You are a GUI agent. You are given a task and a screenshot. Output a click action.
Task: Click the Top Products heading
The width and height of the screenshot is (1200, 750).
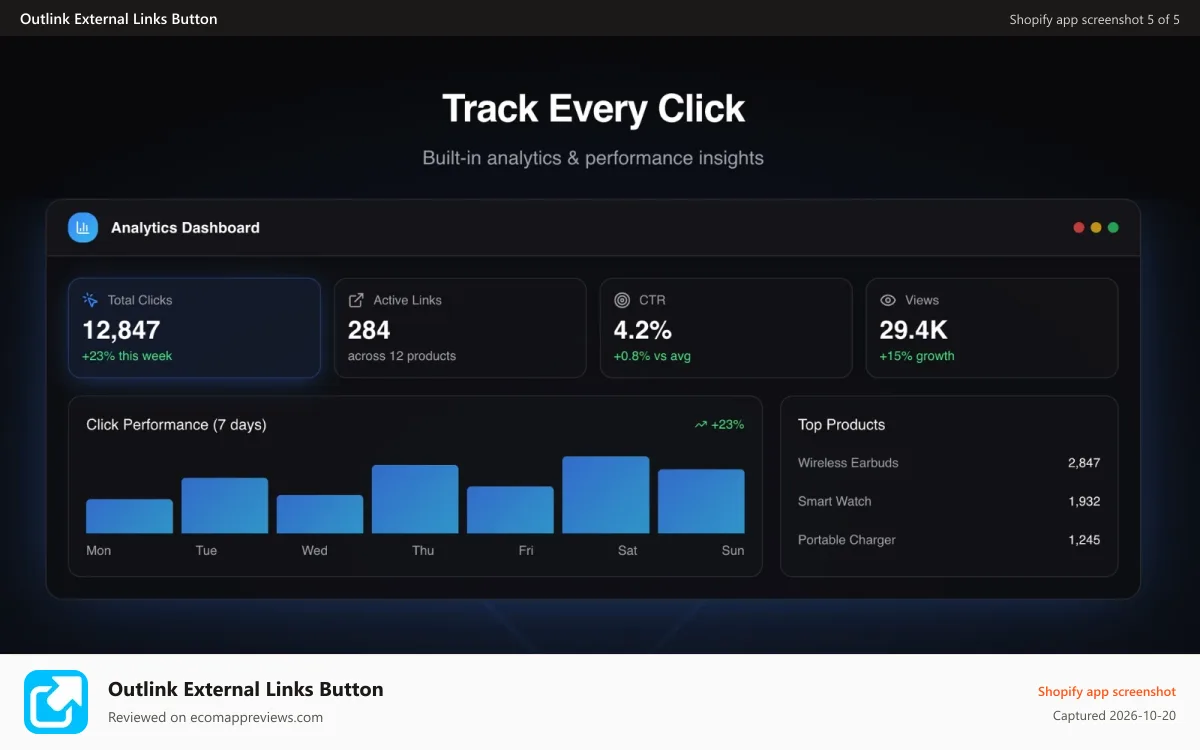[x=841, y=425]
